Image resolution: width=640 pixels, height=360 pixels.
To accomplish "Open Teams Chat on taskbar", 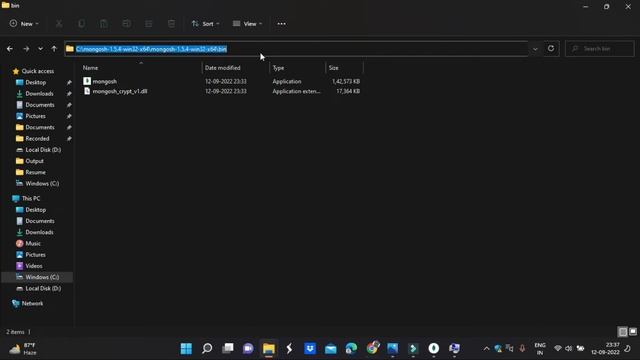I will 248,348.
